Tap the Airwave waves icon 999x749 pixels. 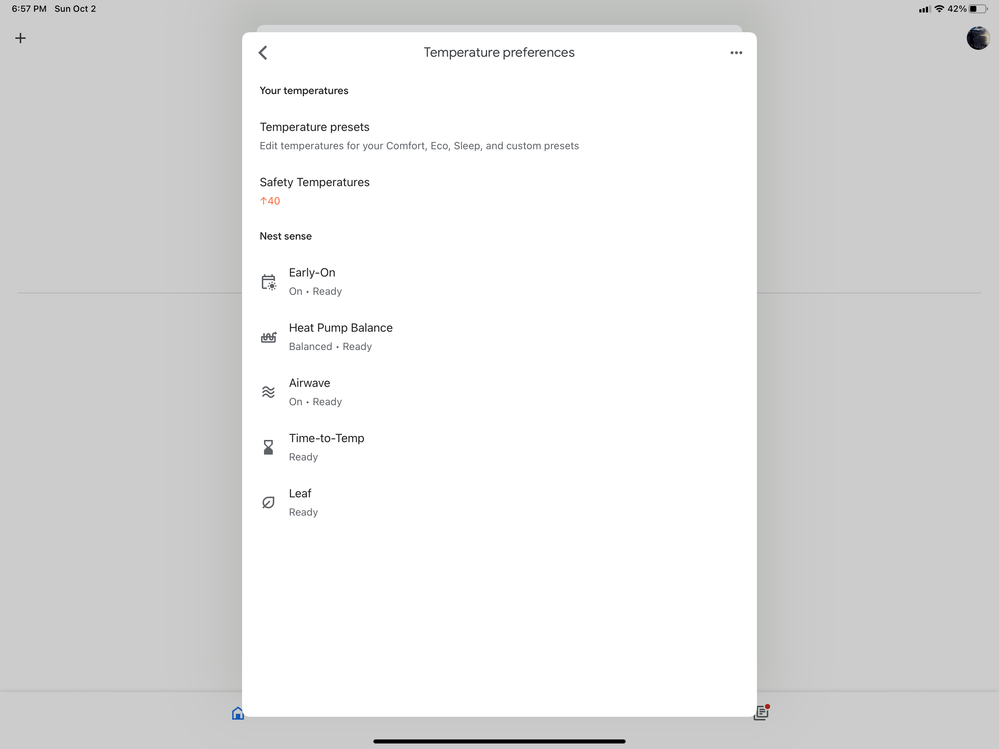[269, 392]
